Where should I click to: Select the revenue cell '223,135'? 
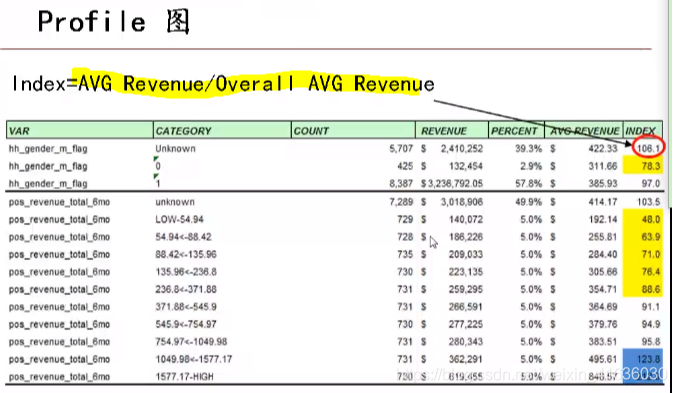click(466, 272)
